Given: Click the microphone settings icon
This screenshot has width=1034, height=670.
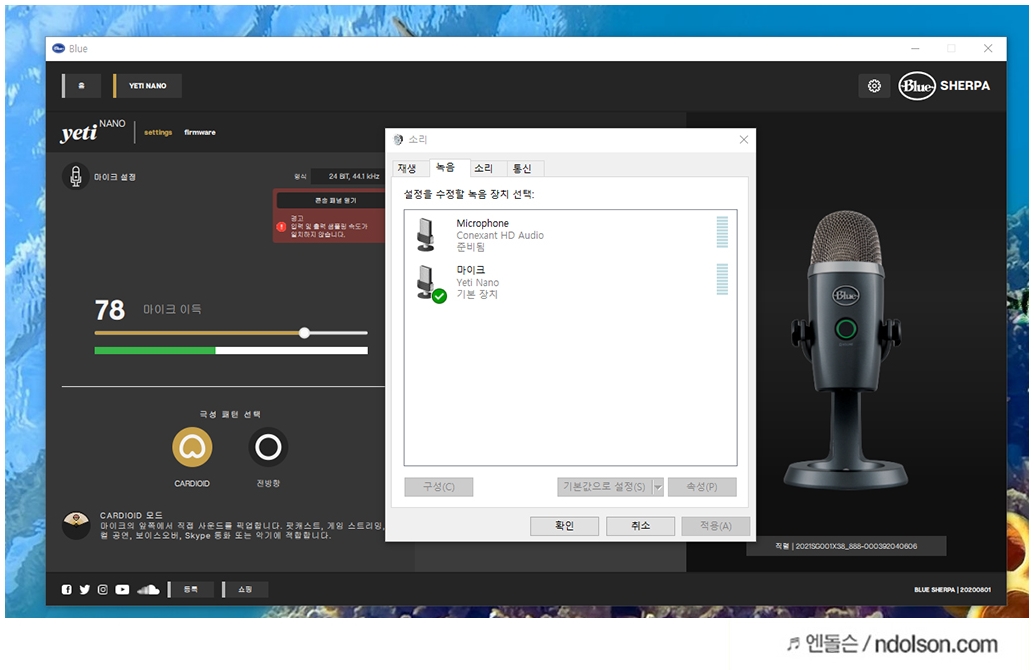Looking at the screenshot, I should coord(76,176).
